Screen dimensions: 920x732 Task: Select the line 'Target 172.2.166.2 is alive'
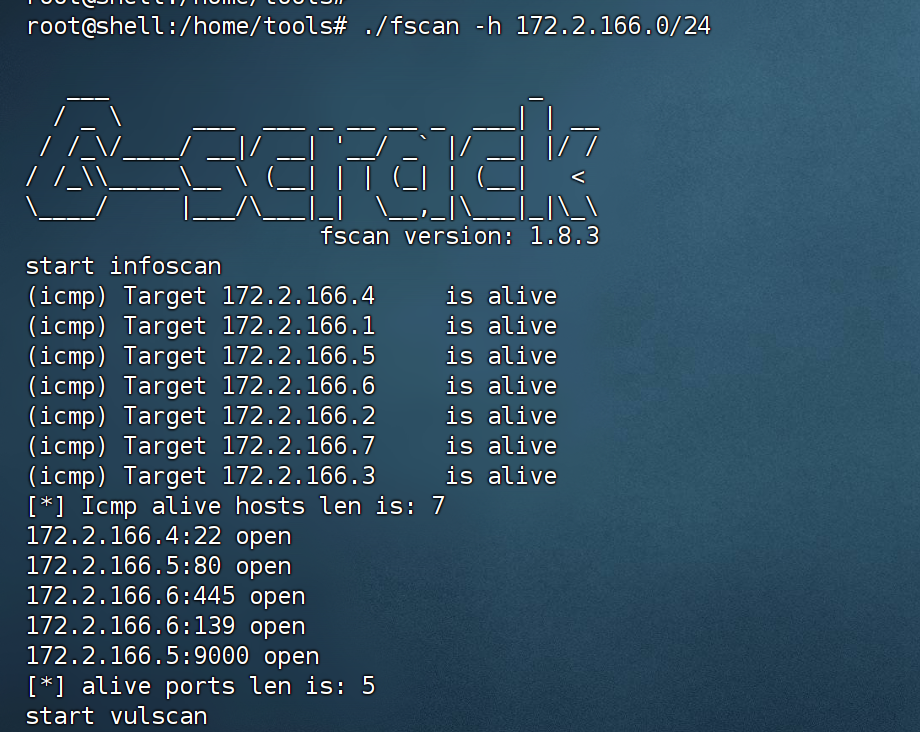(x=292, y=416)
